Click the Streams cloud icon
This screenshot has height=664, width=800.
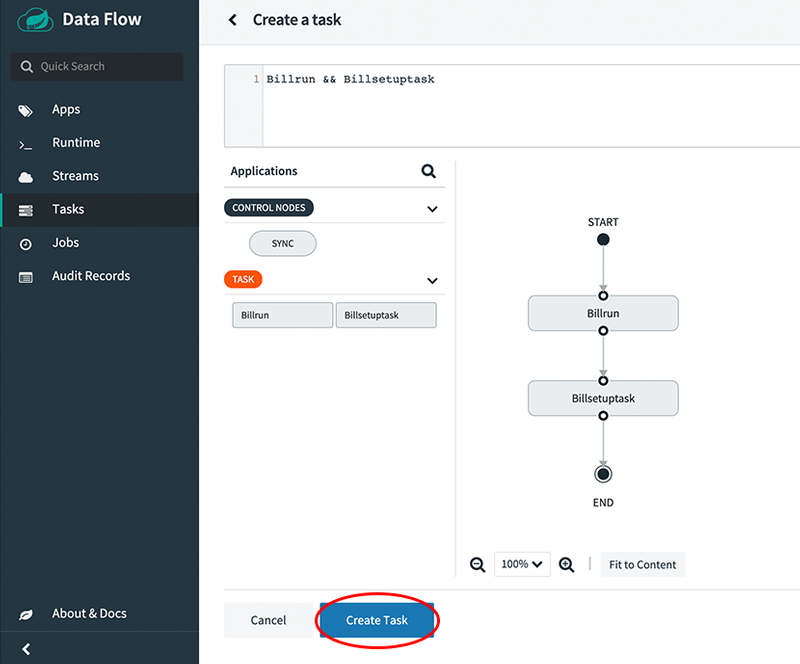pyautogui.click(x=26, y=177)
